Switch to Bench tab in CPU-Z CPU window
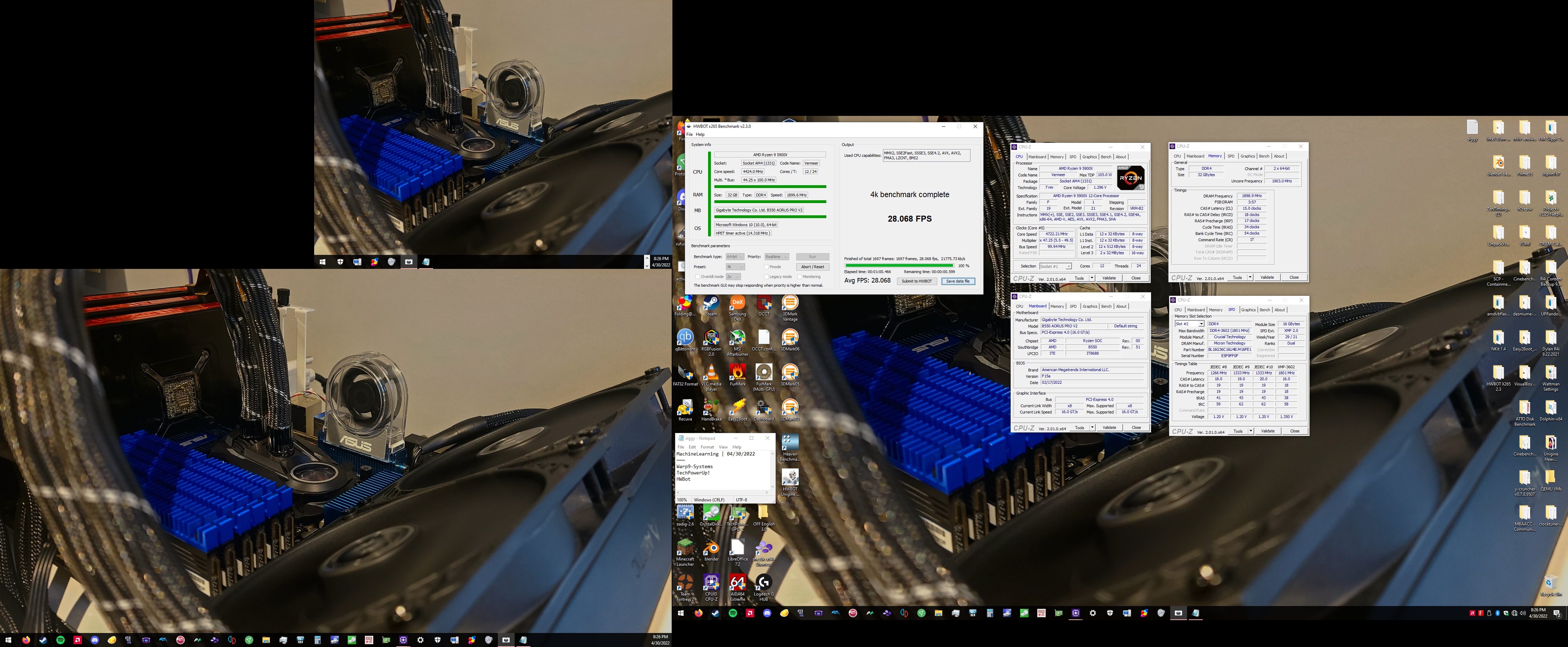The width and height of the screenshot is (1568, 647). coord(1106,156)
